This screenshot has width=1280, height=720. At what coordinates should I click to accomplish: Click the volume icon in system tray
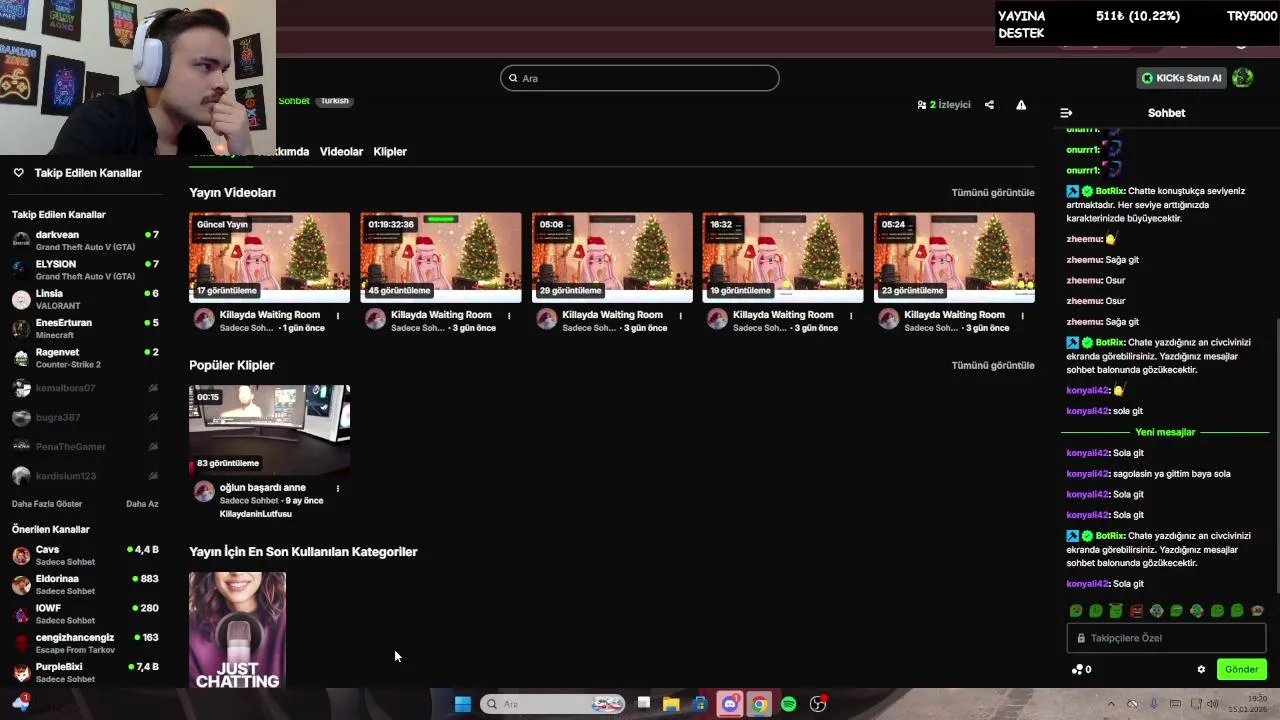(x=1212, y=704)
